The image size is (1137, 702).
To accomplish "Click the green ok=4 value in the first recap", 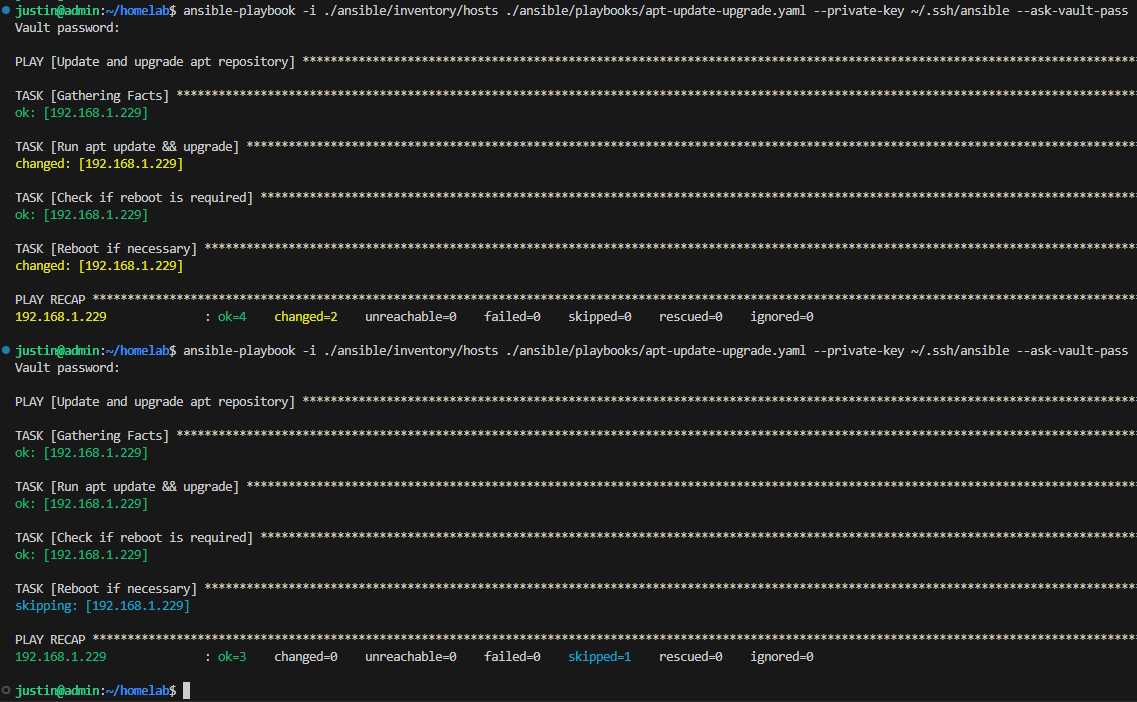I will [232, 317].
